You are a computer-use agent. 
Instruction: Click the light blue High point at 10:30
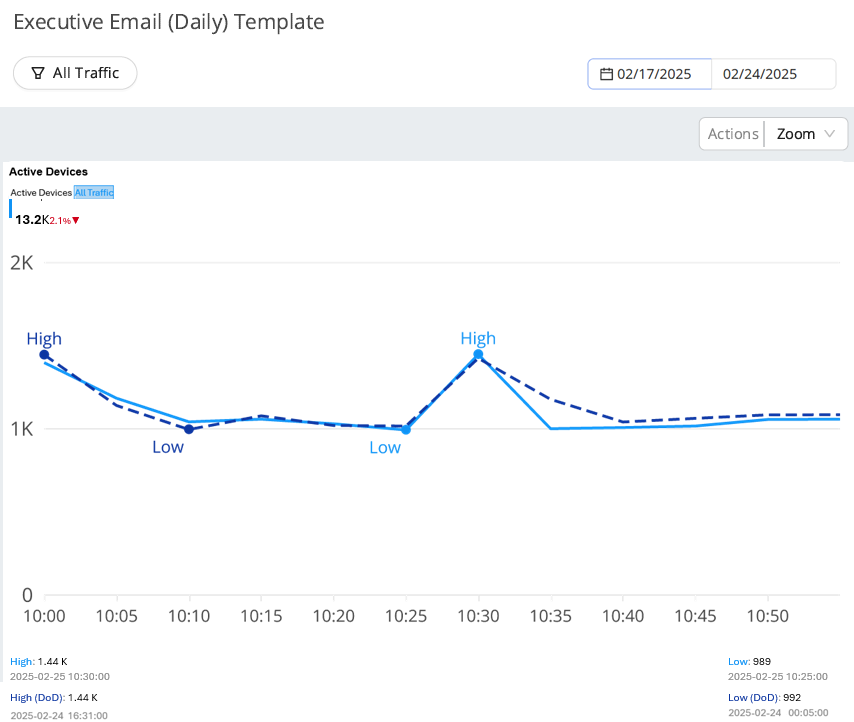(478, 355)
